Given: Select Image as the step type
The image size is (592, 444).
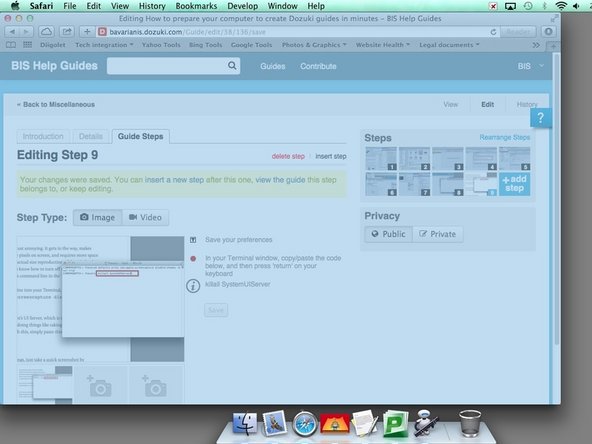Looking at the screenshot, I should [x=98, y=217].
